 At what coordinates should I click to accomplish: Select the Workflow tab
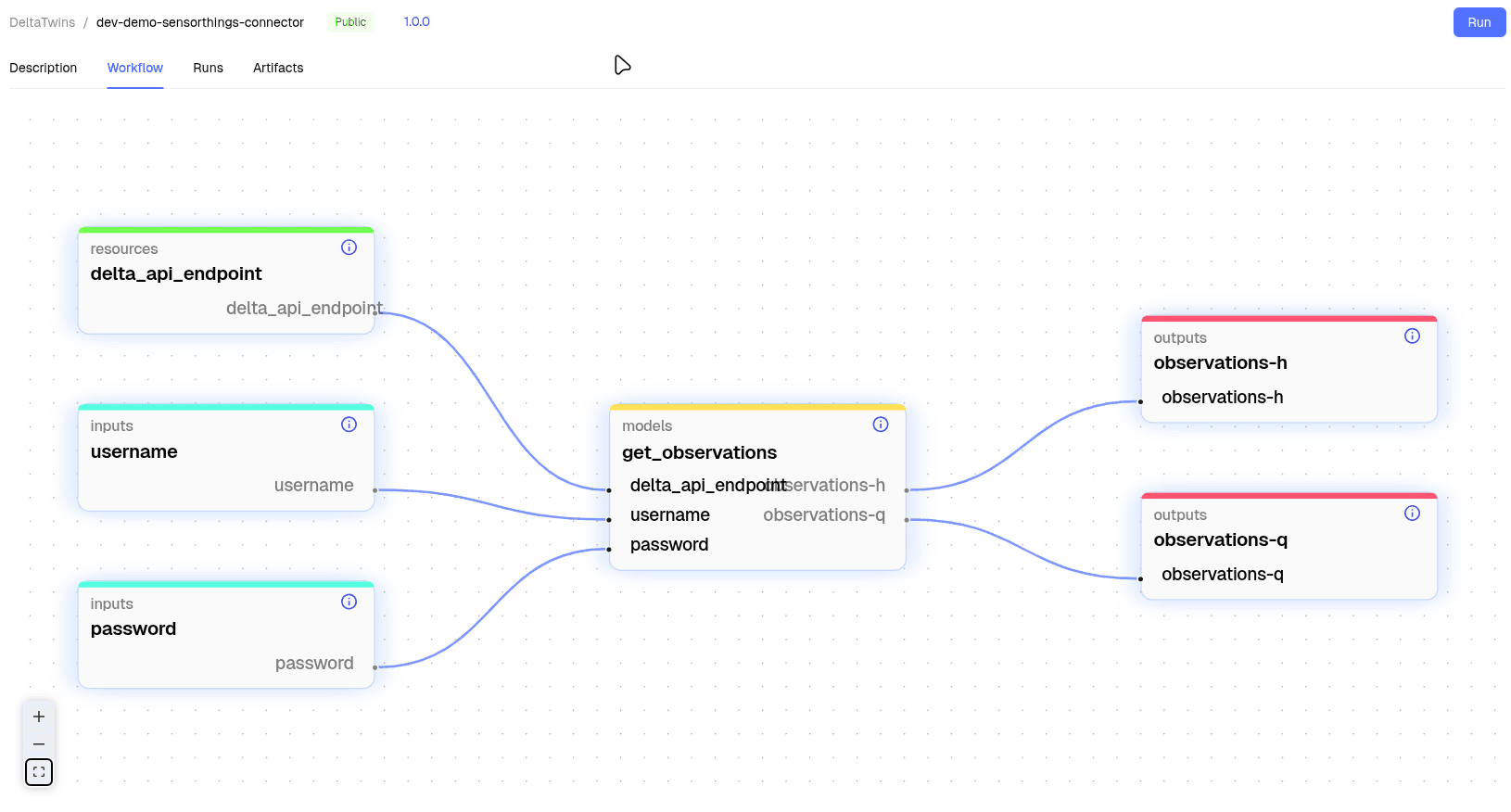135,68
